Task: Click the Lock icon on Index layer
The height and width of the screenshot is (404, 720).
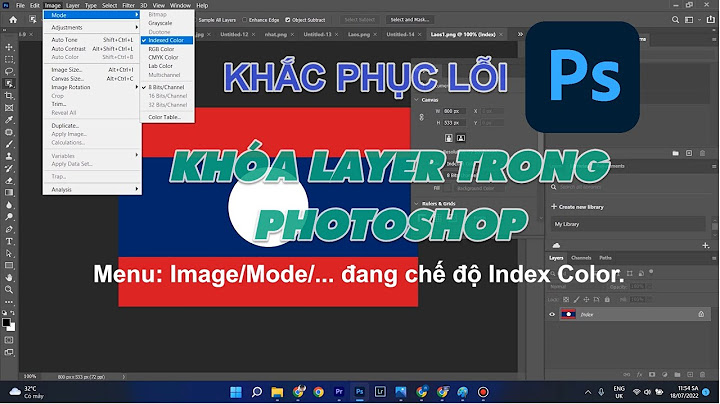Action: [701, 314]
